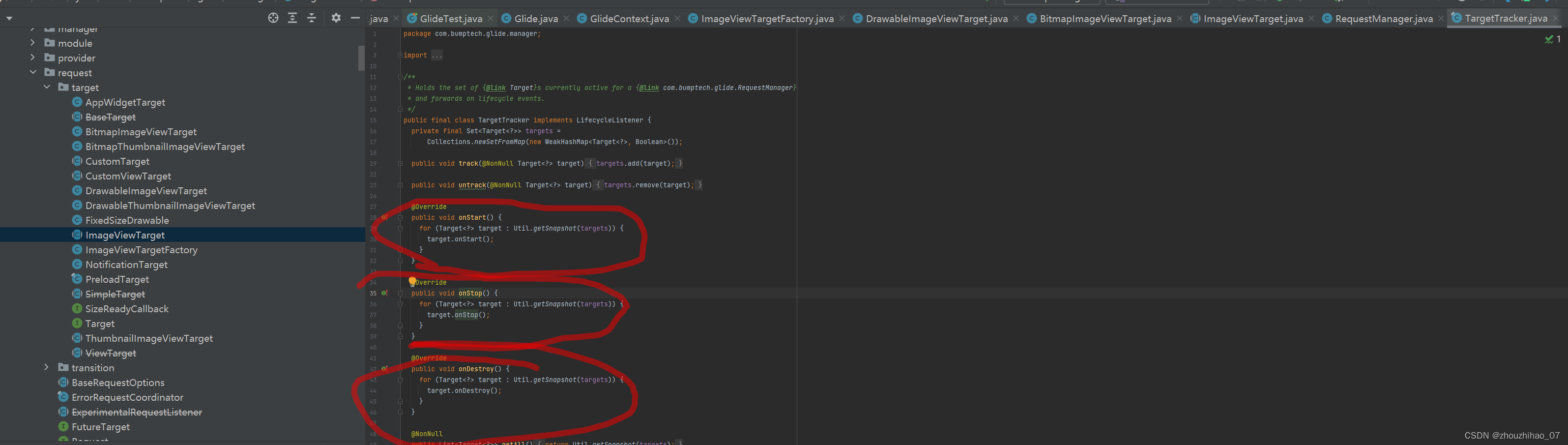Screen dimensions: 1568x445
Task: Select AppWidgetTarget class in tree
Action: click(125, 102)
